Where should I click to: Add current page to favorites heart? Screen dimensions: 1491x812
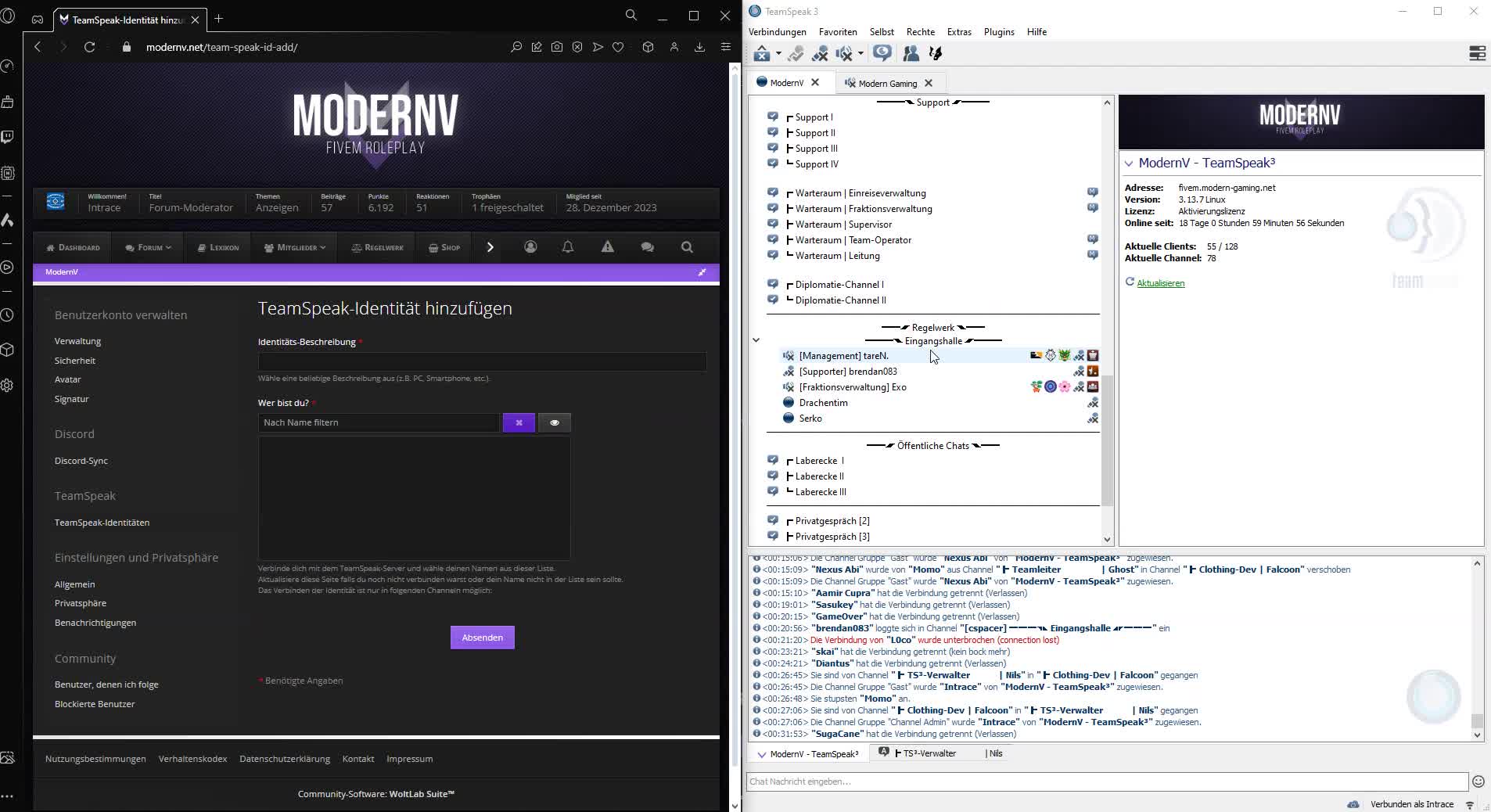(618, 47)
